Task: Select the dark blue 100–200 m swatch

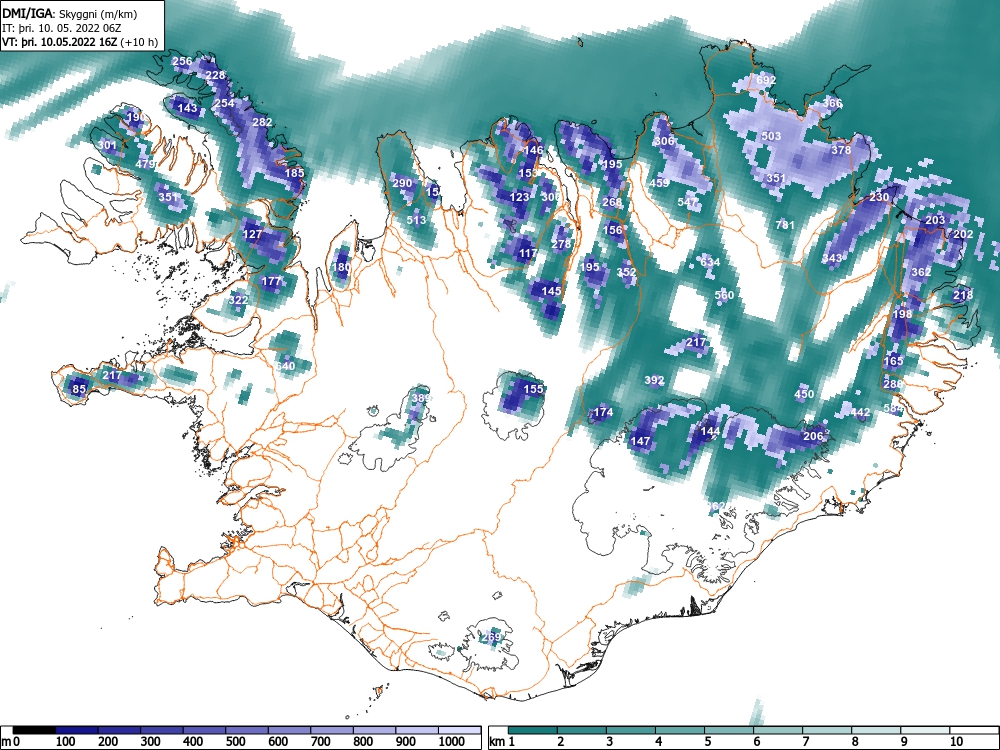Action: [x=77, y=730]
